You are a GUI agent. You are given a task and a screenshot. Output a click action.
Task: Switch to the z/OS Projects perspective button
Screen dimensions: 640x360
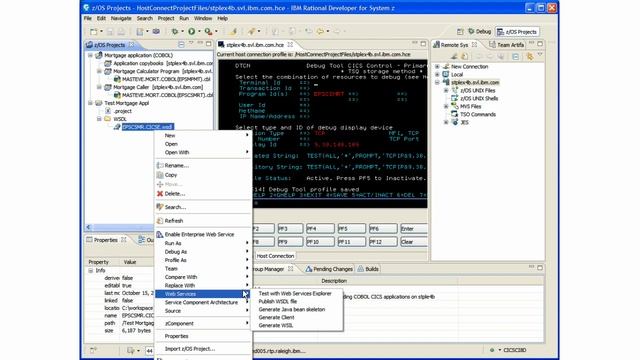(x=517, y=31)
